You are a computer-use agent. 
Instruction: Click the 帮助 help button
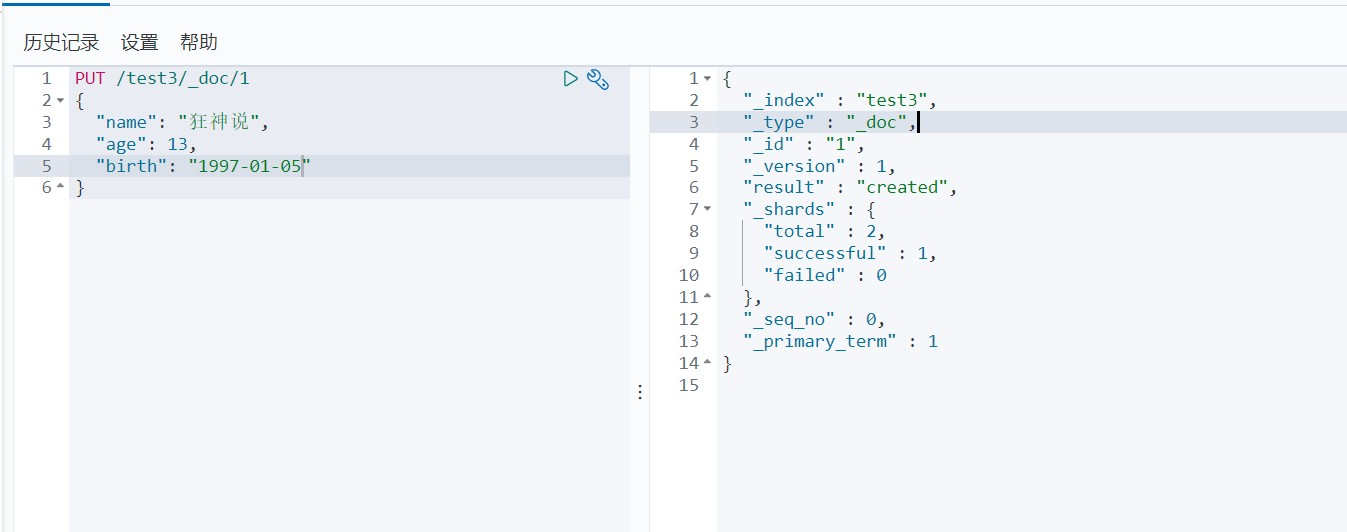199,42
